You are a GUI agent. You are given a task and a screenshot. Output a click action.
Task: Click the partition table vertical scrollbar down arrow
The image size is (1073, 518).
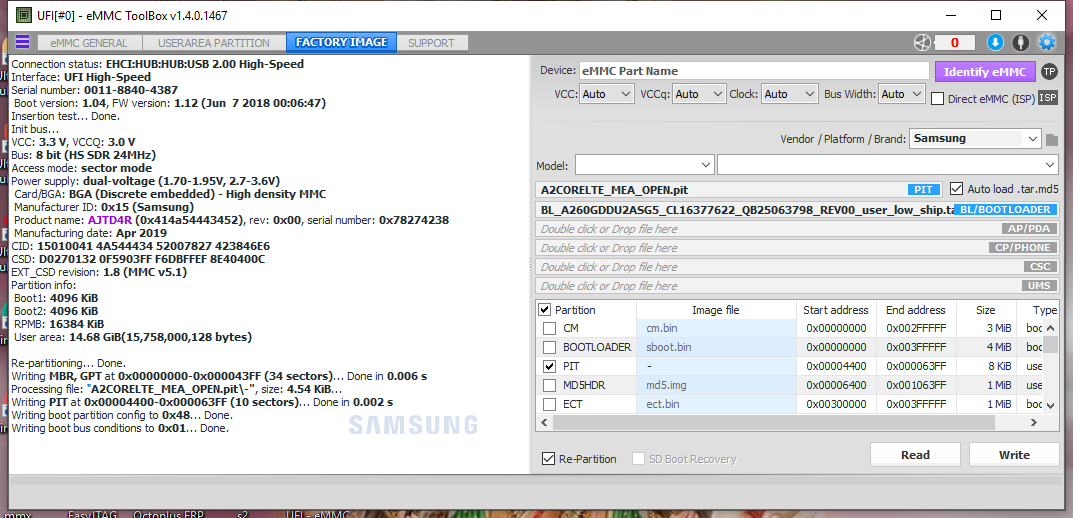(1051, 406)
